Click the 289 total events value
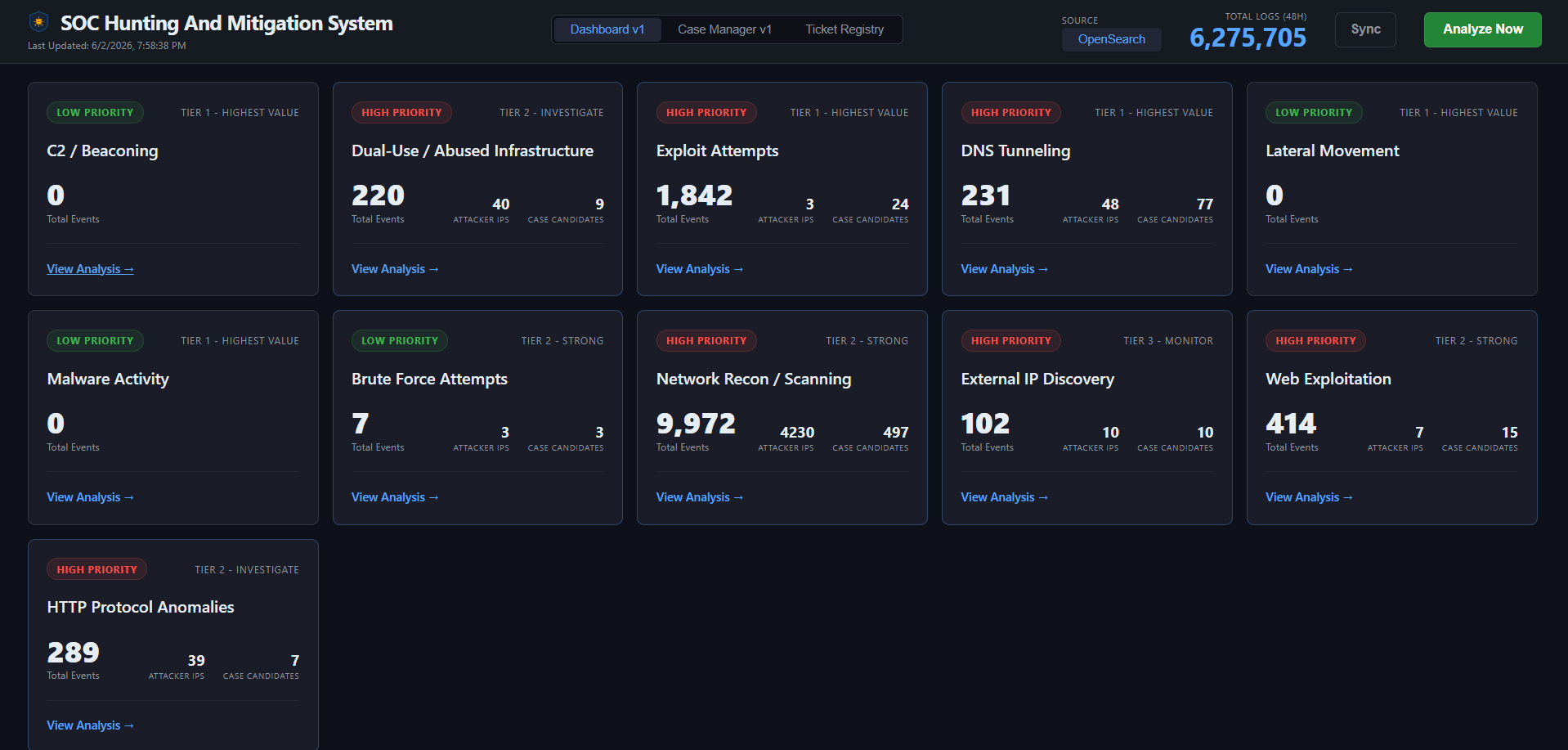 73,653
